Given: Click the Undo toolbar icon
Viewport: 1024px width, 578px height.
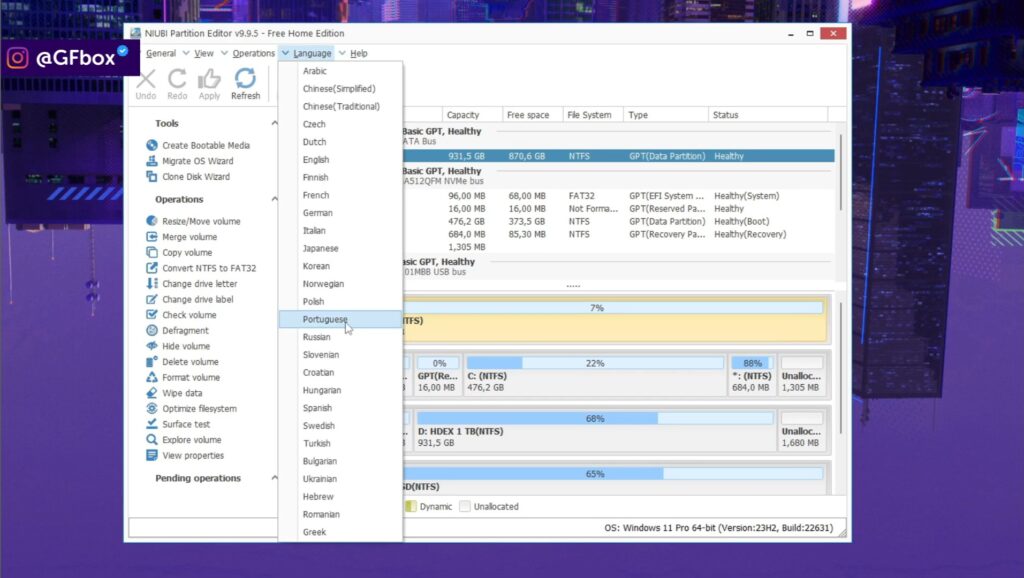Looking at the screenshot, I should 146,84.
